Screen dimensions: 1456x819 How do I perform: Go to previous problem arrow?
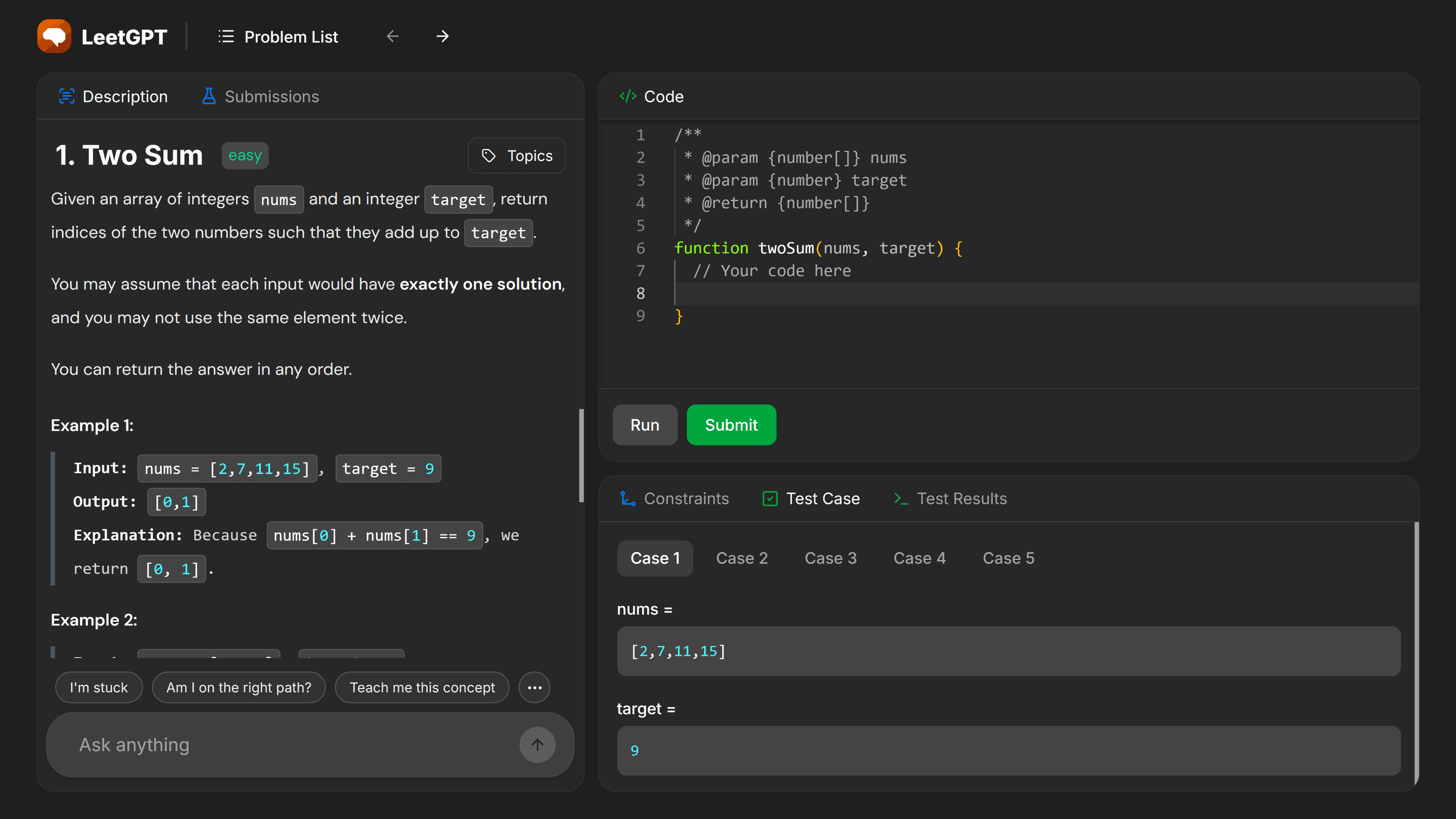click(392, 37)
